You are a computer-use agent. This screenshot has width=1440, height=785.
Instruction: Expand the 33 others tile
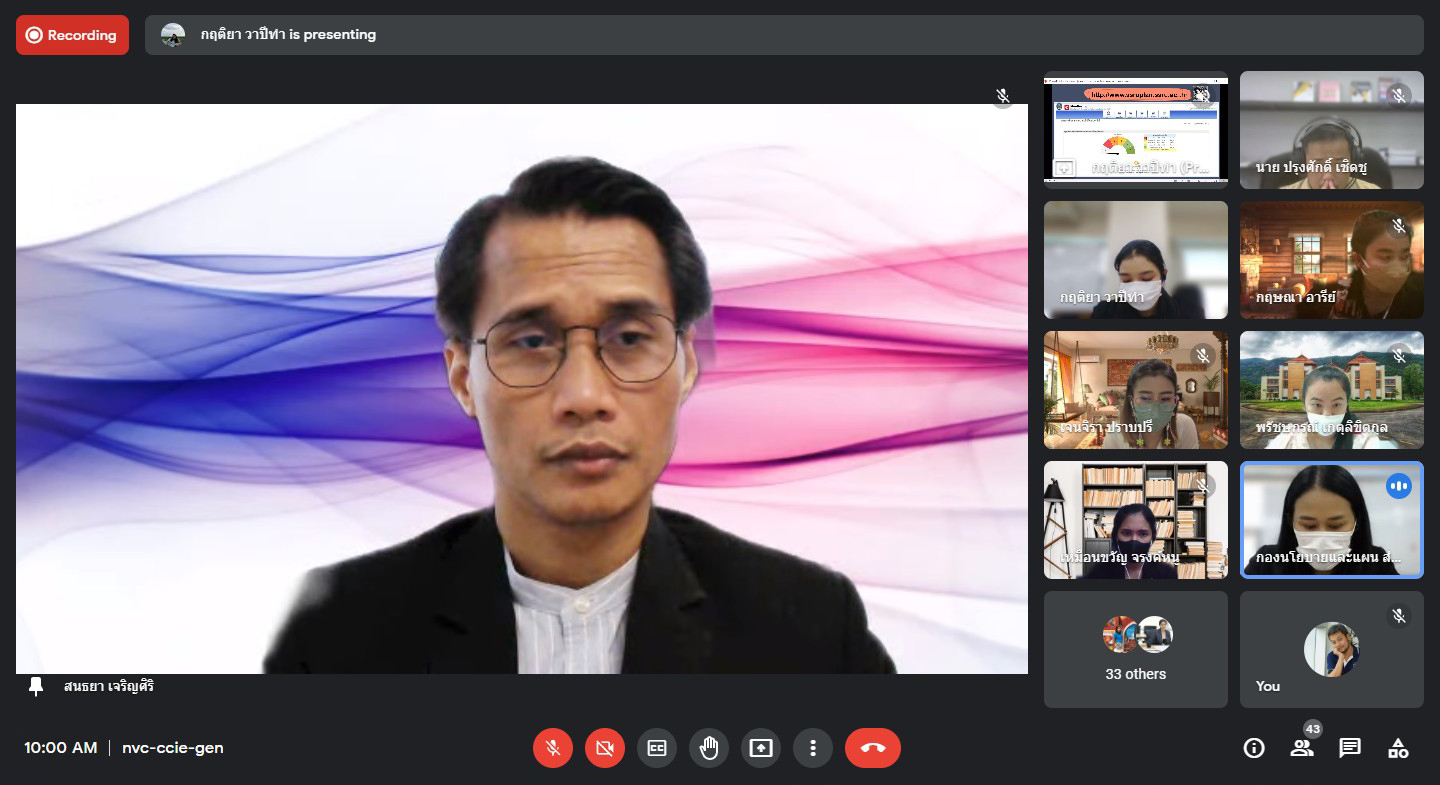(1135, 650)
